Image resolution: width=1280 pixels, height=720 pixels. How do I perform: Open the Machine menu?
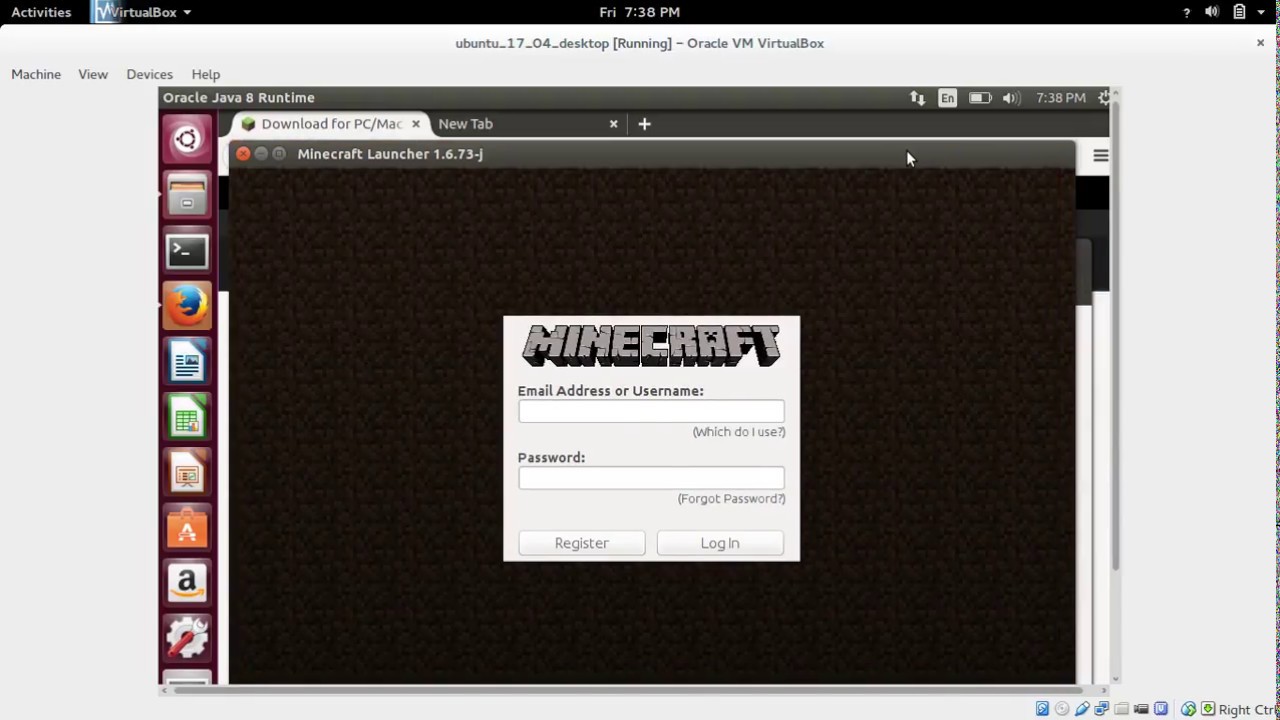(x=36, y=74)
